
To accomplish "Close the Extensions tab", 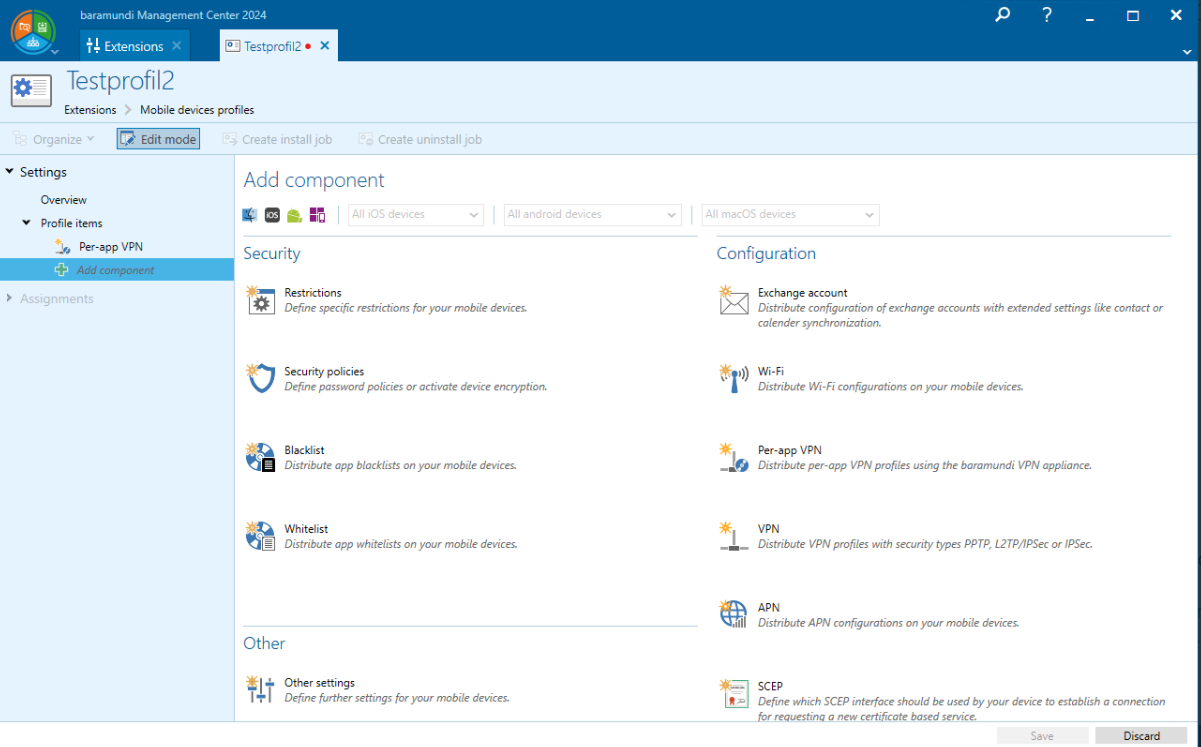I will pos(177,46).
